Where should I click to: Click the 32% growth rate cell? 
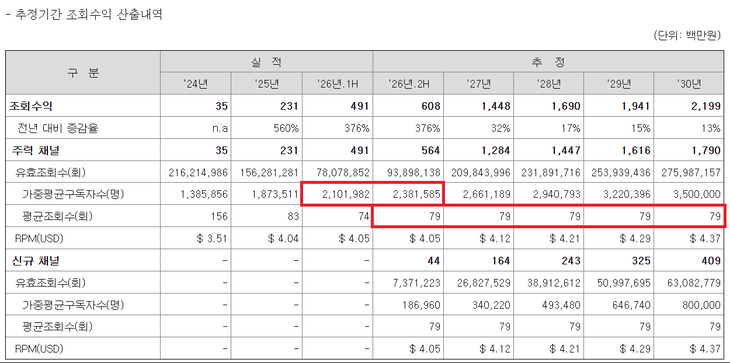[501, 128]
